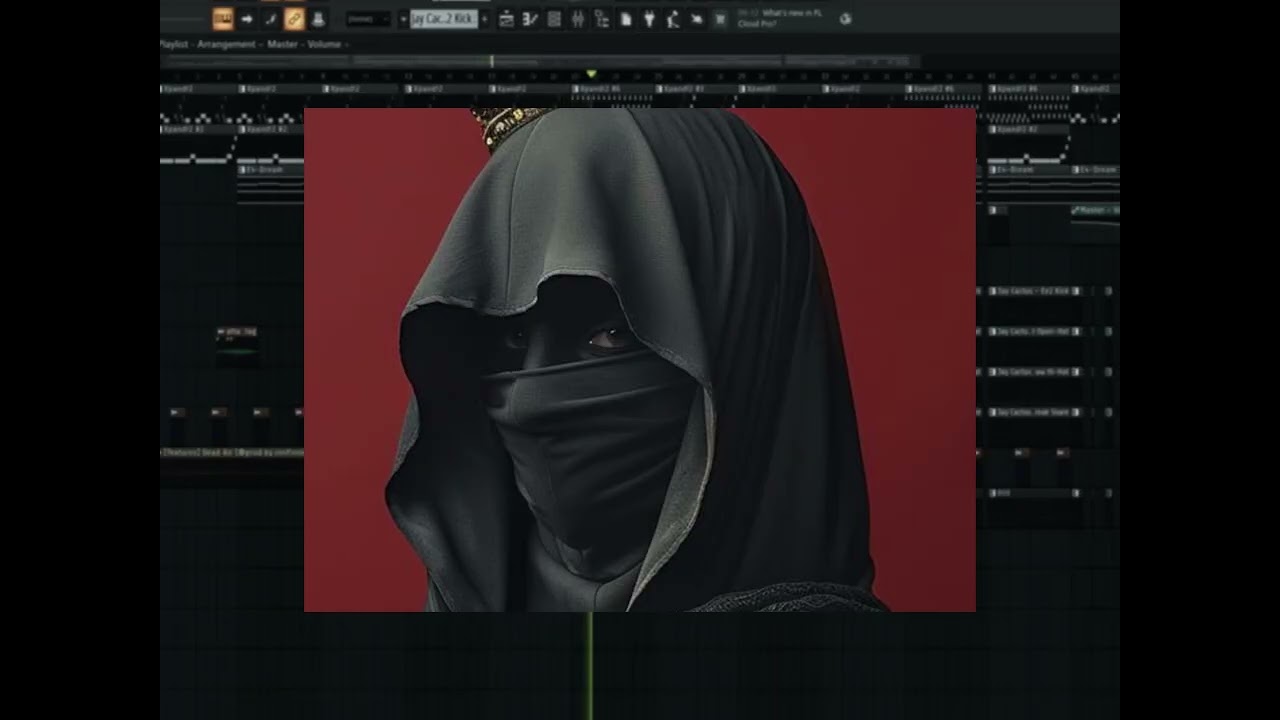Select the Jay Carter Hi-Hat clip

coord(1028,372)
